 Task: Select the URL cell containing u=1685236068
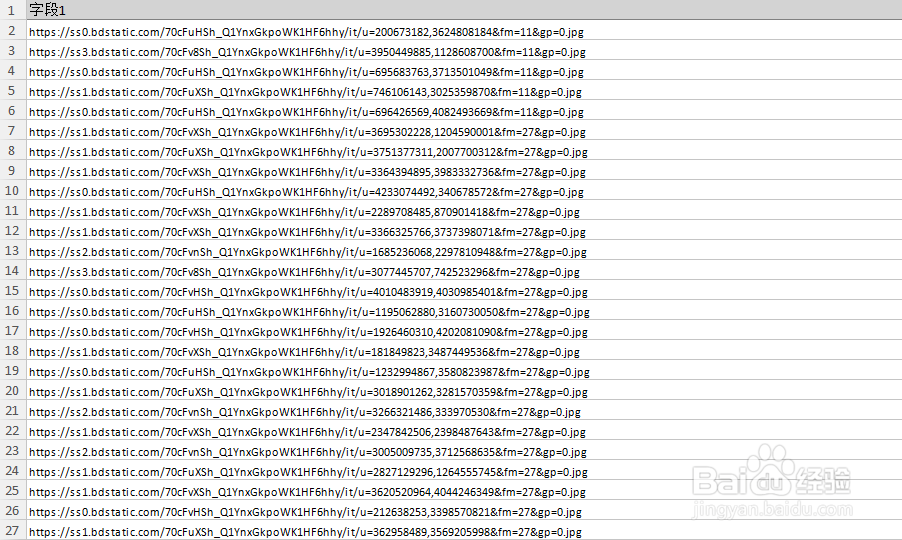coord(464,250)
